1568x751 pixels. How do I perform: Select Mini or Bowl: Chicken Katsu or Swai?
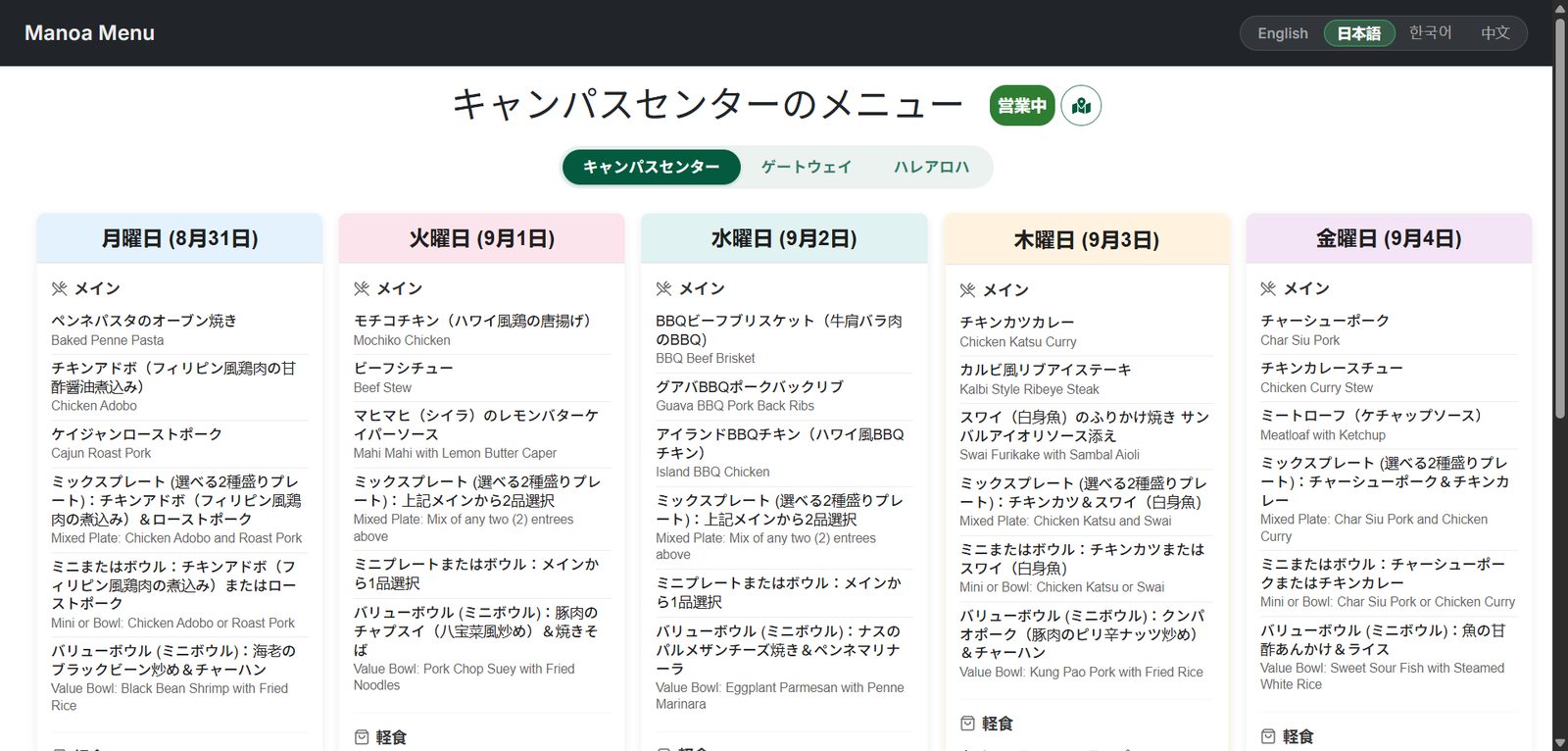coord(1086,569)
